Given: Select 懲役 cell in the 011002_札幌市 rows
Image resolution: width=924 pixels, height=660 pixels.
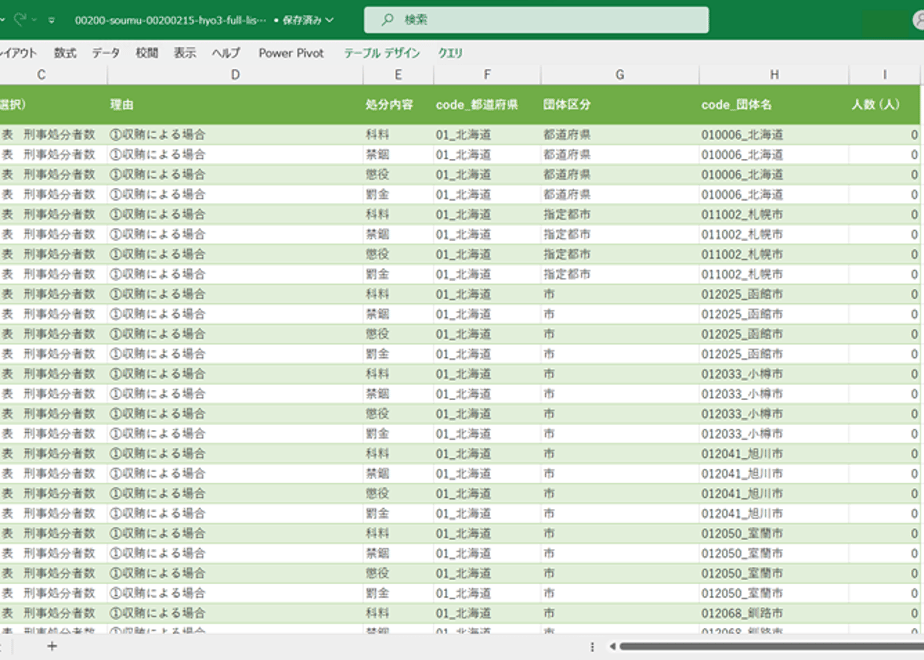Looking at the screenshot, I should 398,255.
